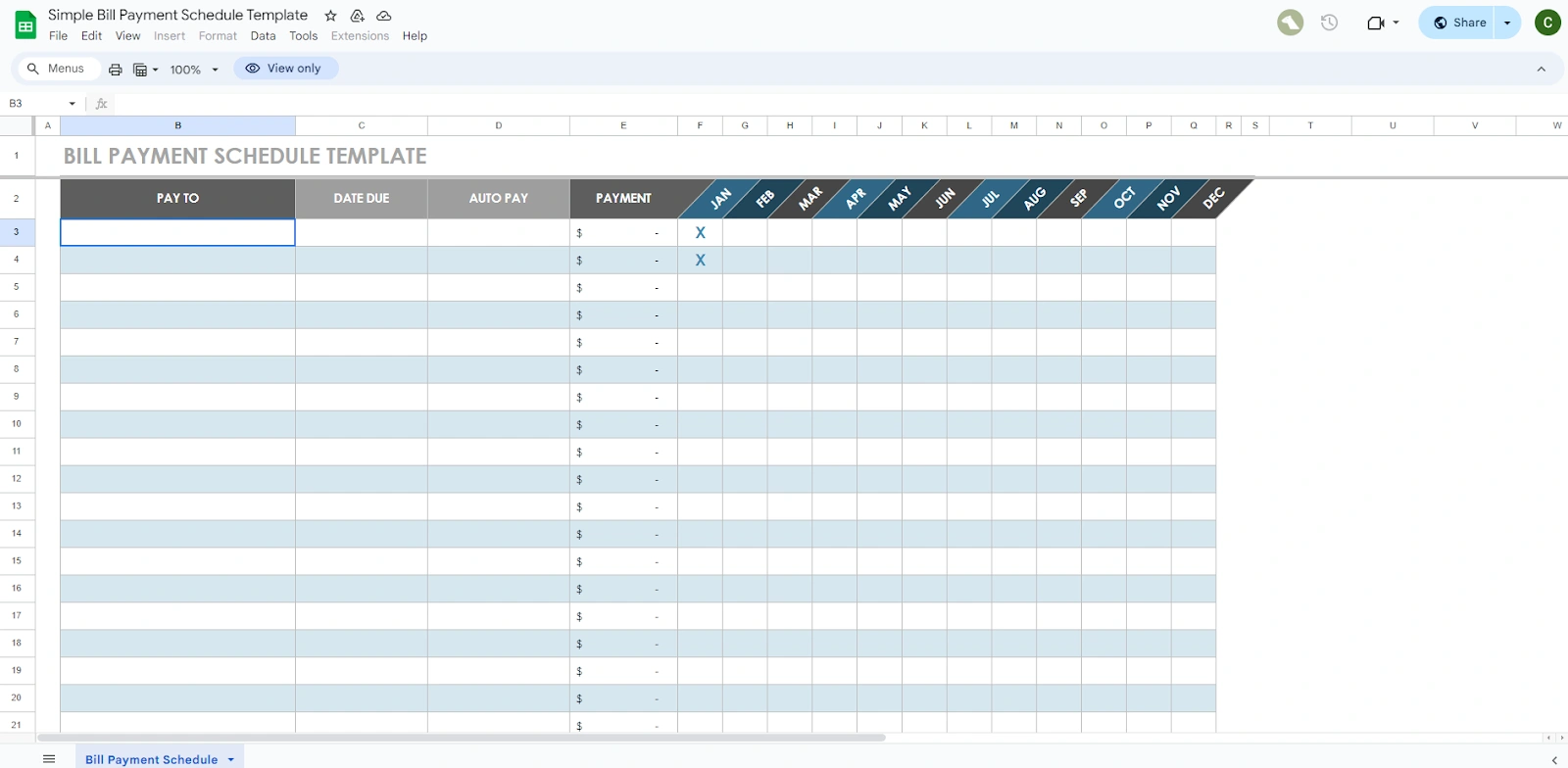Viewport: 1568px width, 768px height.
Task: Click the View only button
Action: 285,69
